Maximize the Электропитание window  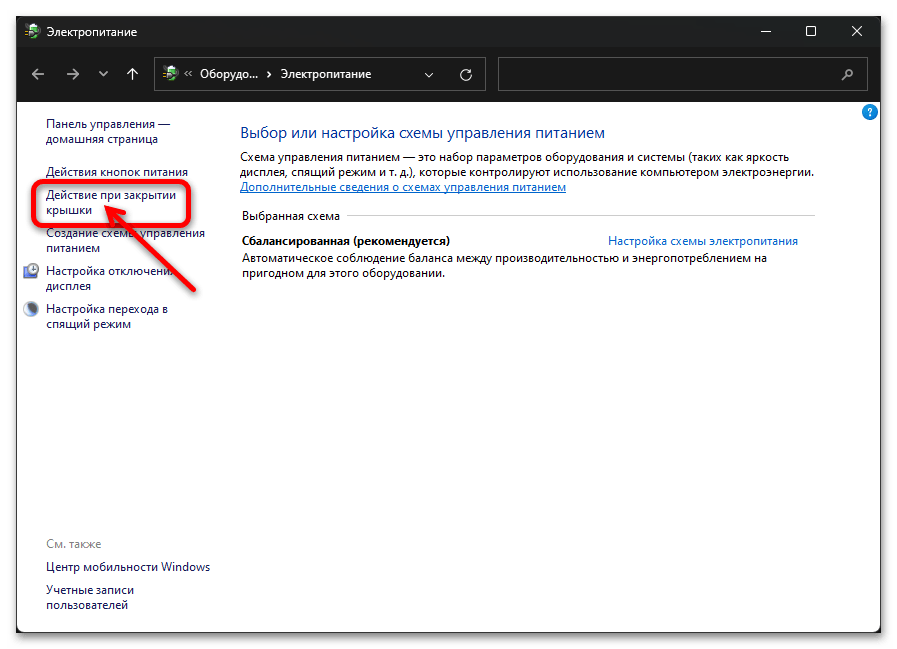coord(811,31)
